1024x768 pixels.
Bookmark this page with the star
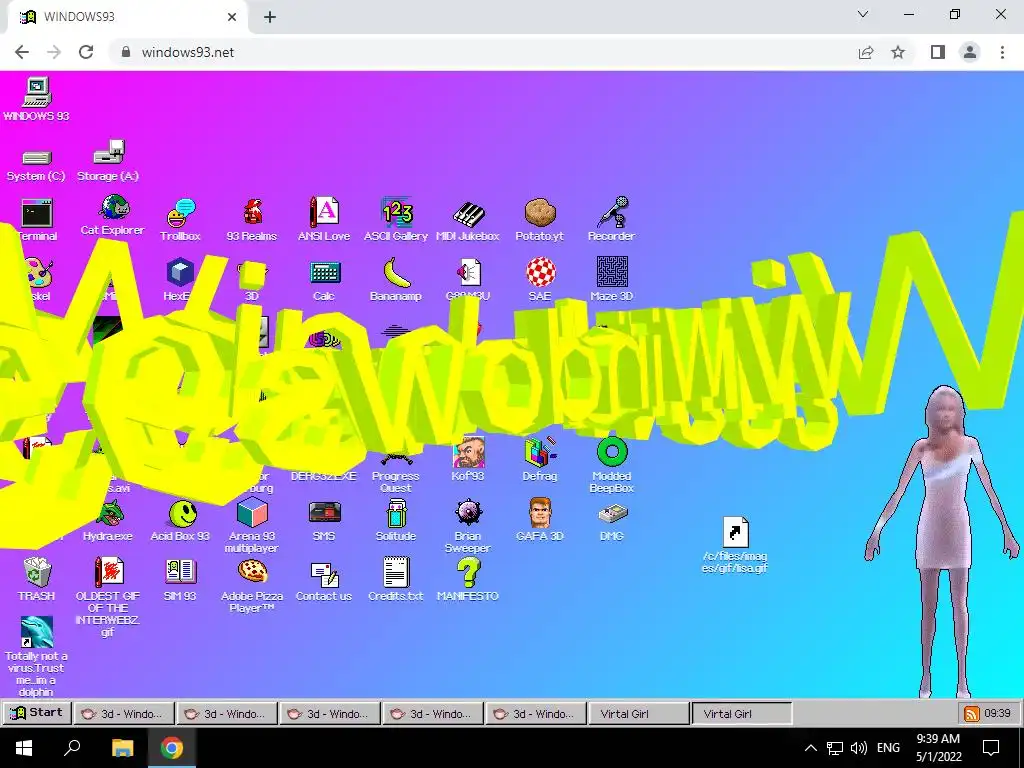(x=899, y=52)
